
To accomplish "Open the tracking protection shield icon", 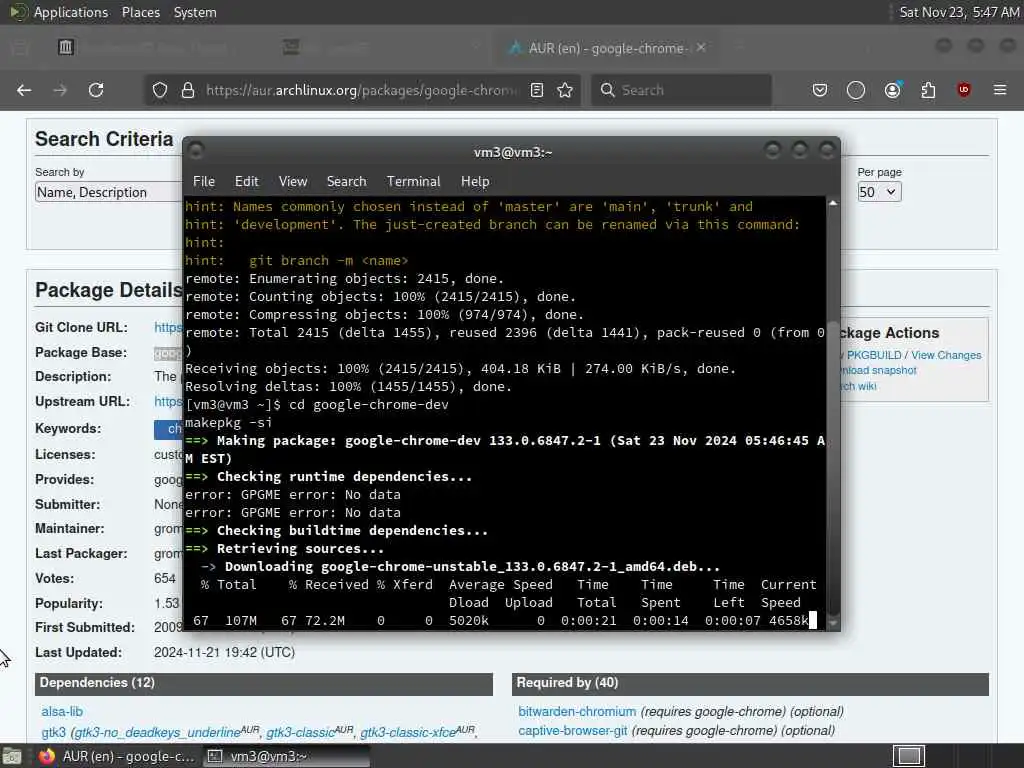I will 160,90.
